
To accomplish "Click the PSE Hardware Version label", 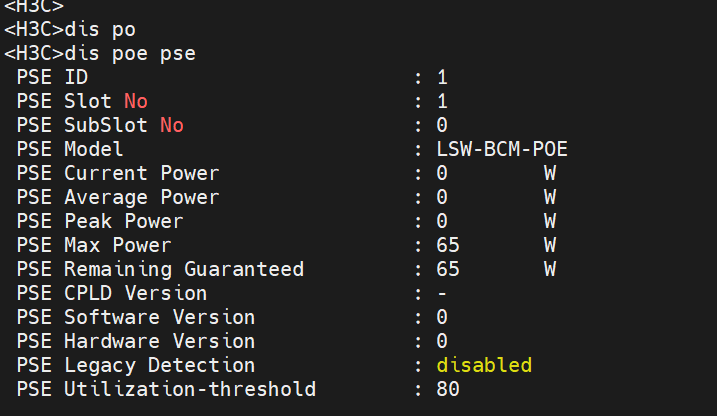I will [136, 341].
